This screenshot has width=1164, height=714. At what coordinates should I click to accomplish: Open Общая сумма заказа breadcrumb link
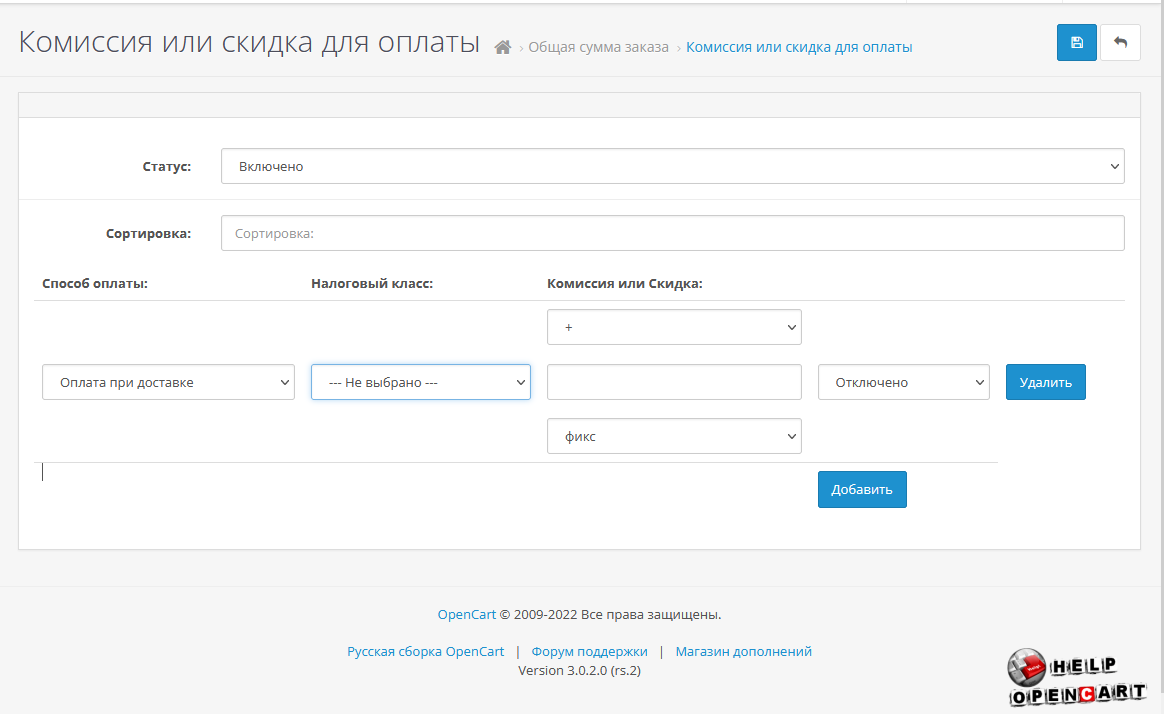[598, 47]
